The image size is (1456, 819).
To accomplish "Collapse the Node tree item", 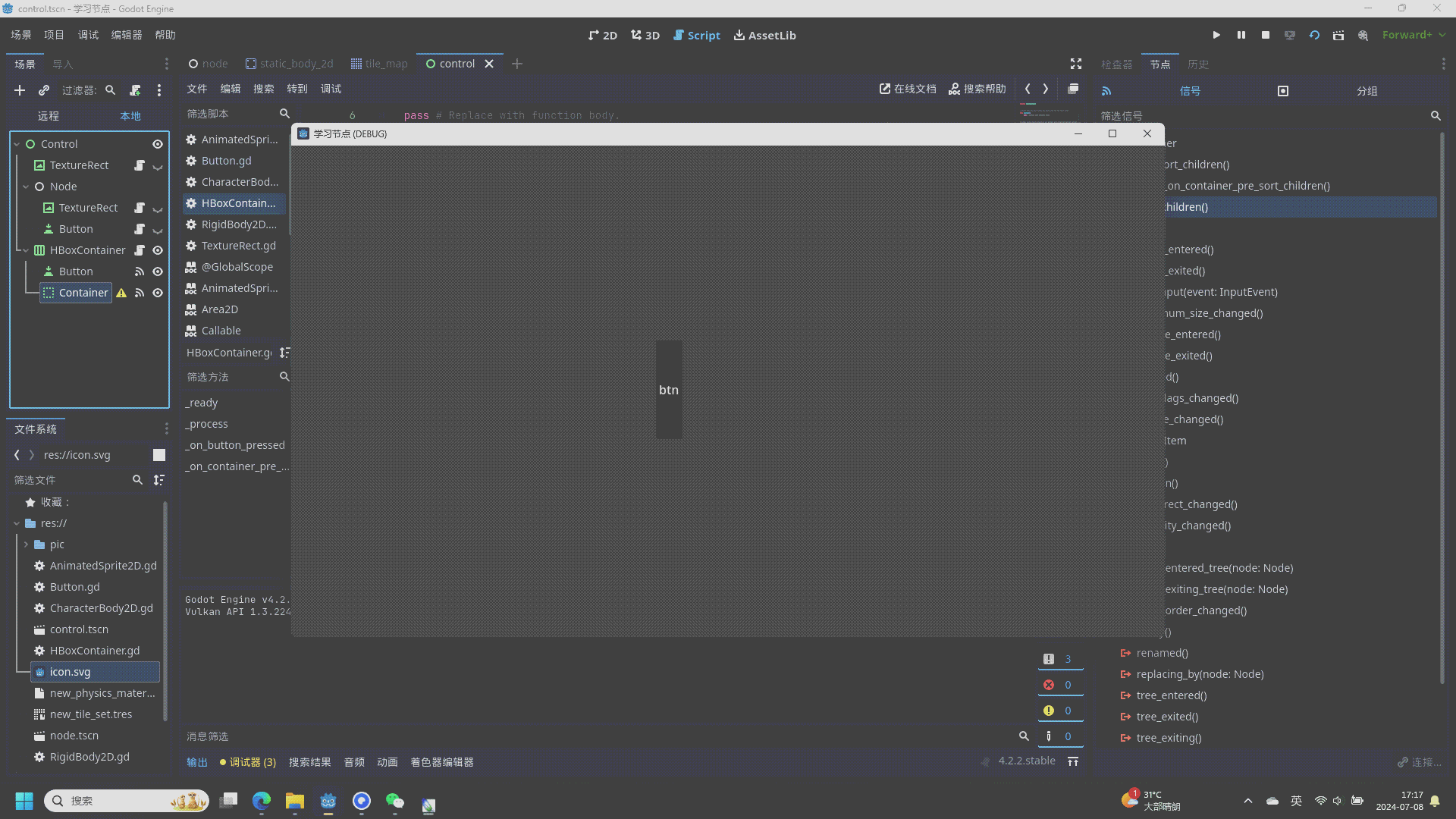I will [26, 187].
